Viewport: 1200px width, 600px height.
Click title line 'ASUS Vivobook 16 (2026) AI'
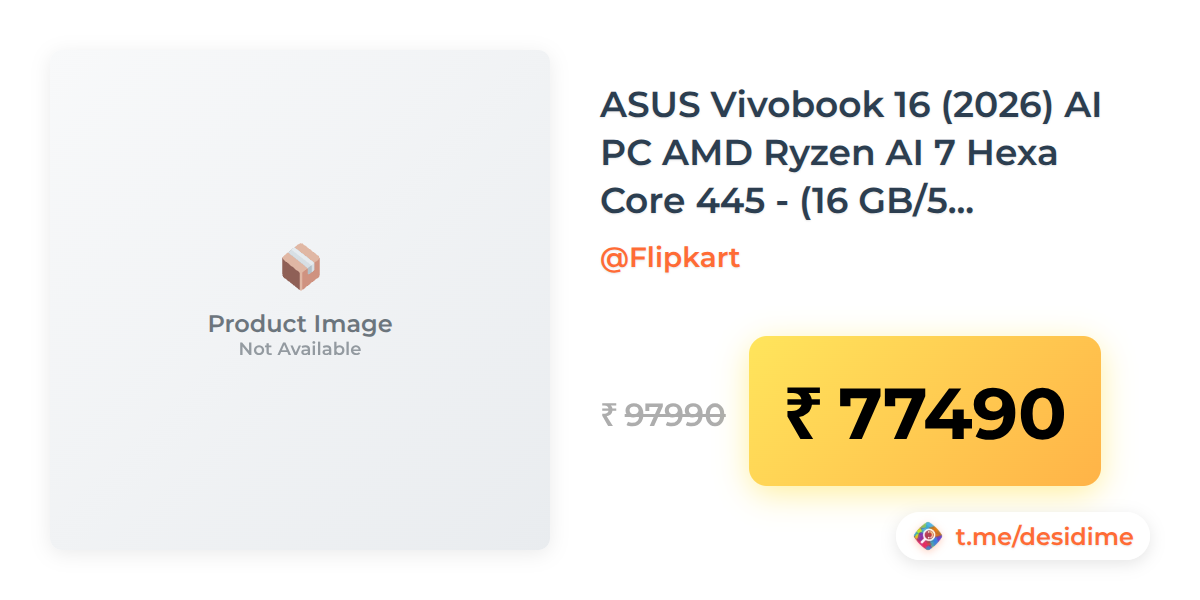coord(850,104)
